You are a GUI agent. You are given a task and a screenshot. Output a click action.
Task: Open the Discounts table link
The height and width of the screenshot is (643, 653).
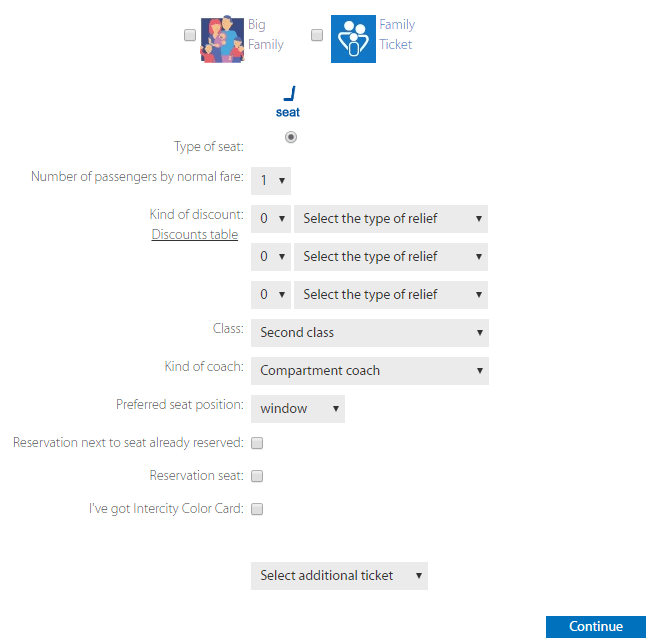click(195, 235)
